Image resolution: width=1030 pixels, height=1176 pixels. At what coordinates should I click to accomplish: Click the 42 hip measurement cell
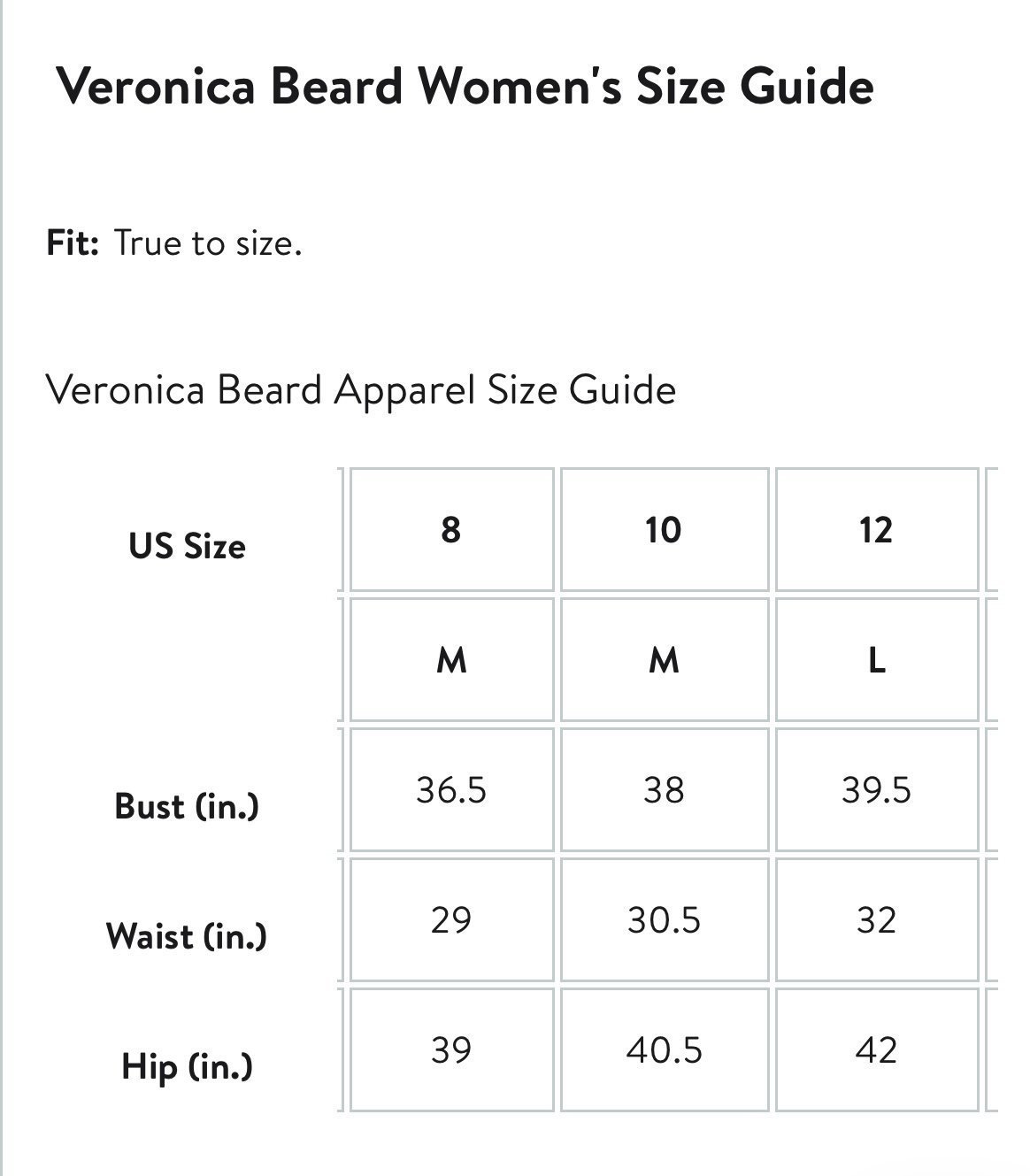(x=877, y=1049)
